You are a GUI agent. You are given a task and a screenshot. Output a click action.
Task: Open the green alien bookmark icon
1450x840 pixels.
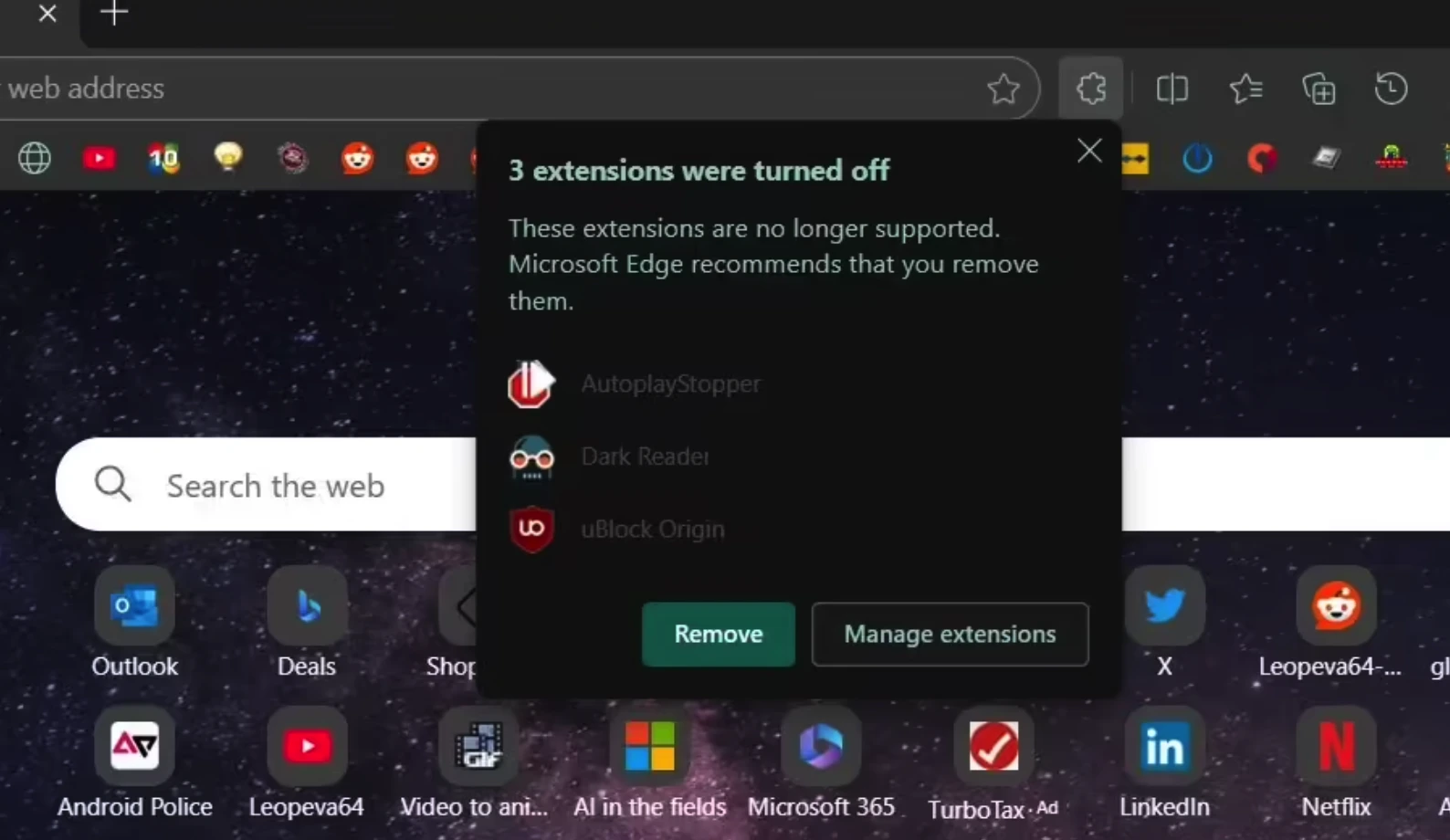coord(1391,158)
